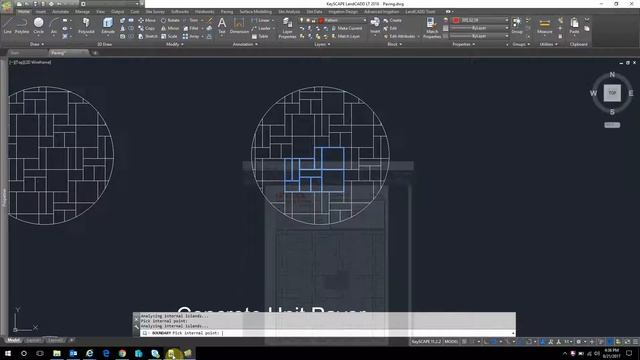The width and height of the screenshot is (640, 360).
Task: Click the Fillet command
Action: pos(191,28)
